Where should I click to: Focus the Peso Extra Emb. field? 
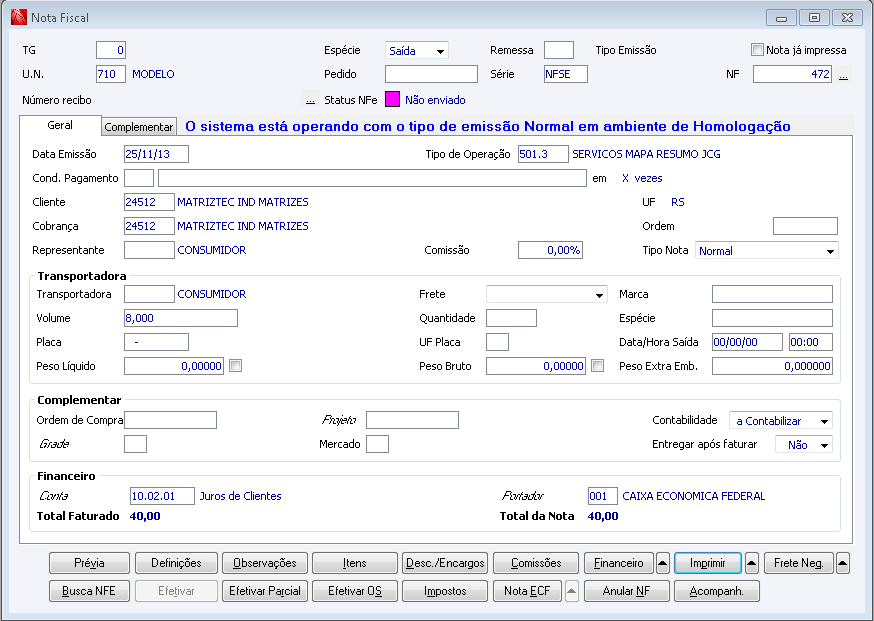(772, 366)
